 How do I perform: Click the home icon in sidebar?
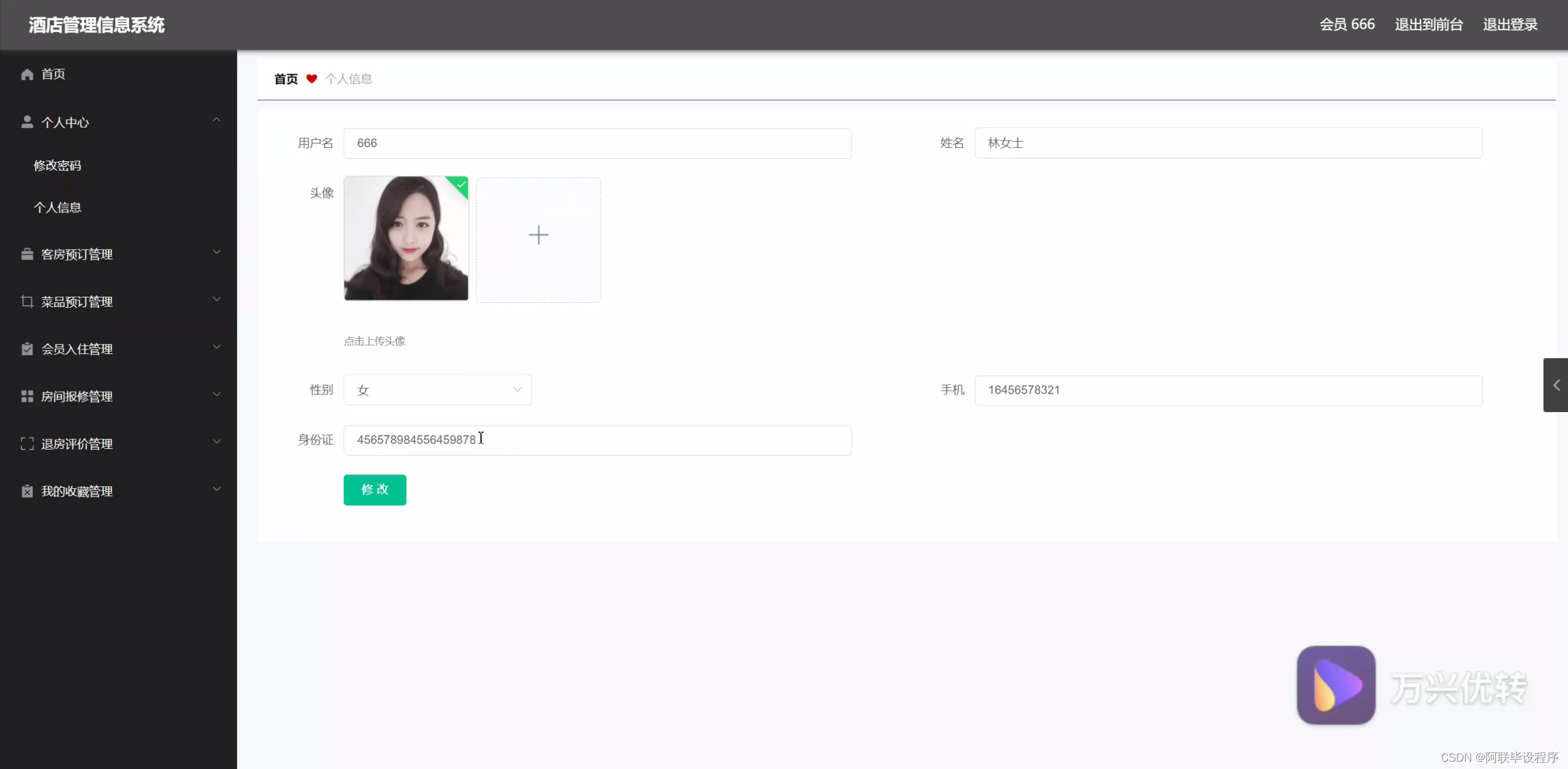click(27, 74)
